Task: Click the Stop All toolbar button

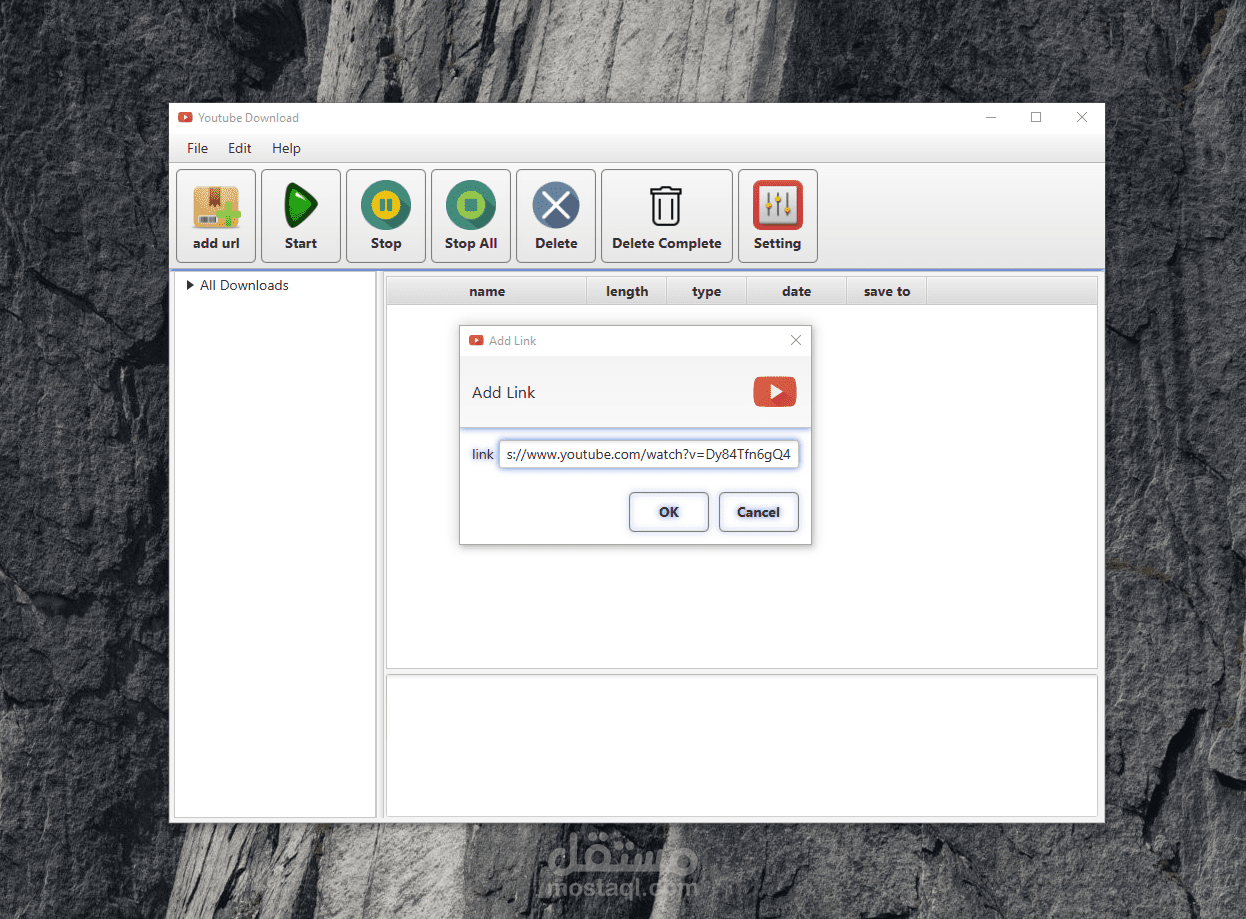Action: [471, 216]
